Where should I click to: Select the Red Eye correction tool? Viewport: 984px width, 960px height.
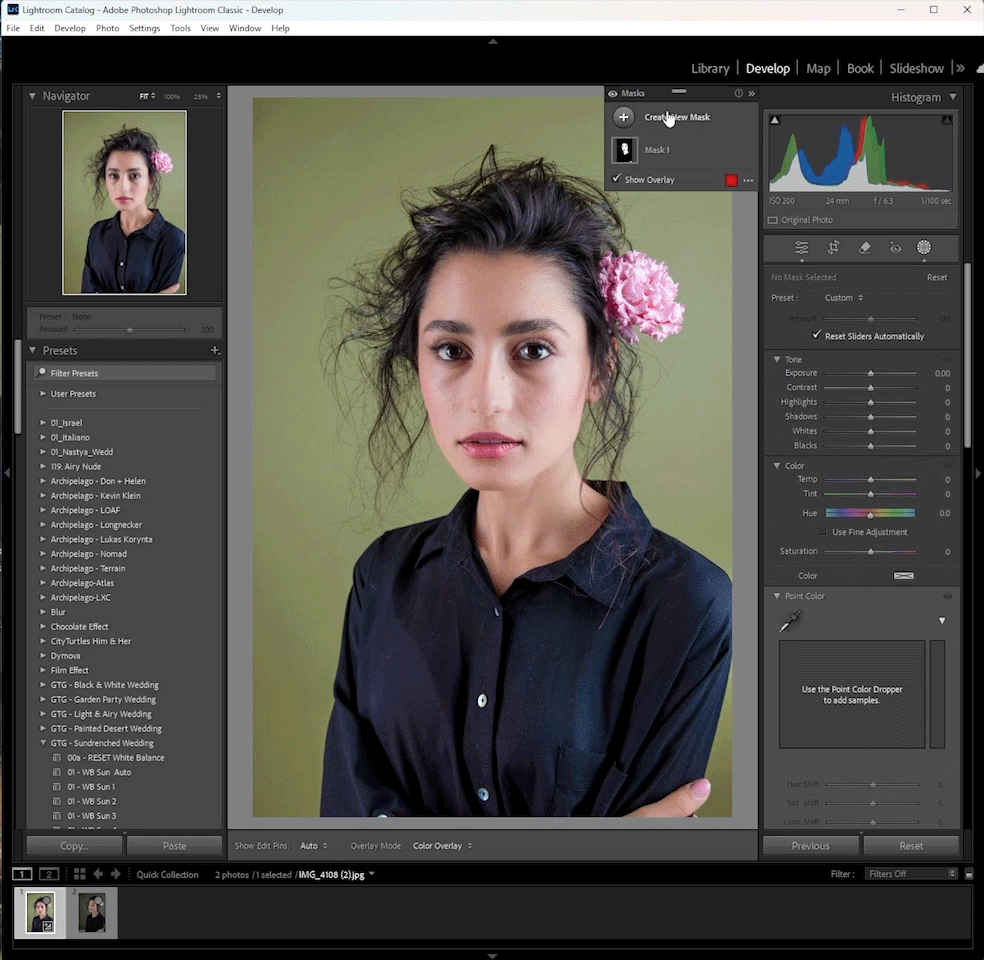(x=895, y=248)
